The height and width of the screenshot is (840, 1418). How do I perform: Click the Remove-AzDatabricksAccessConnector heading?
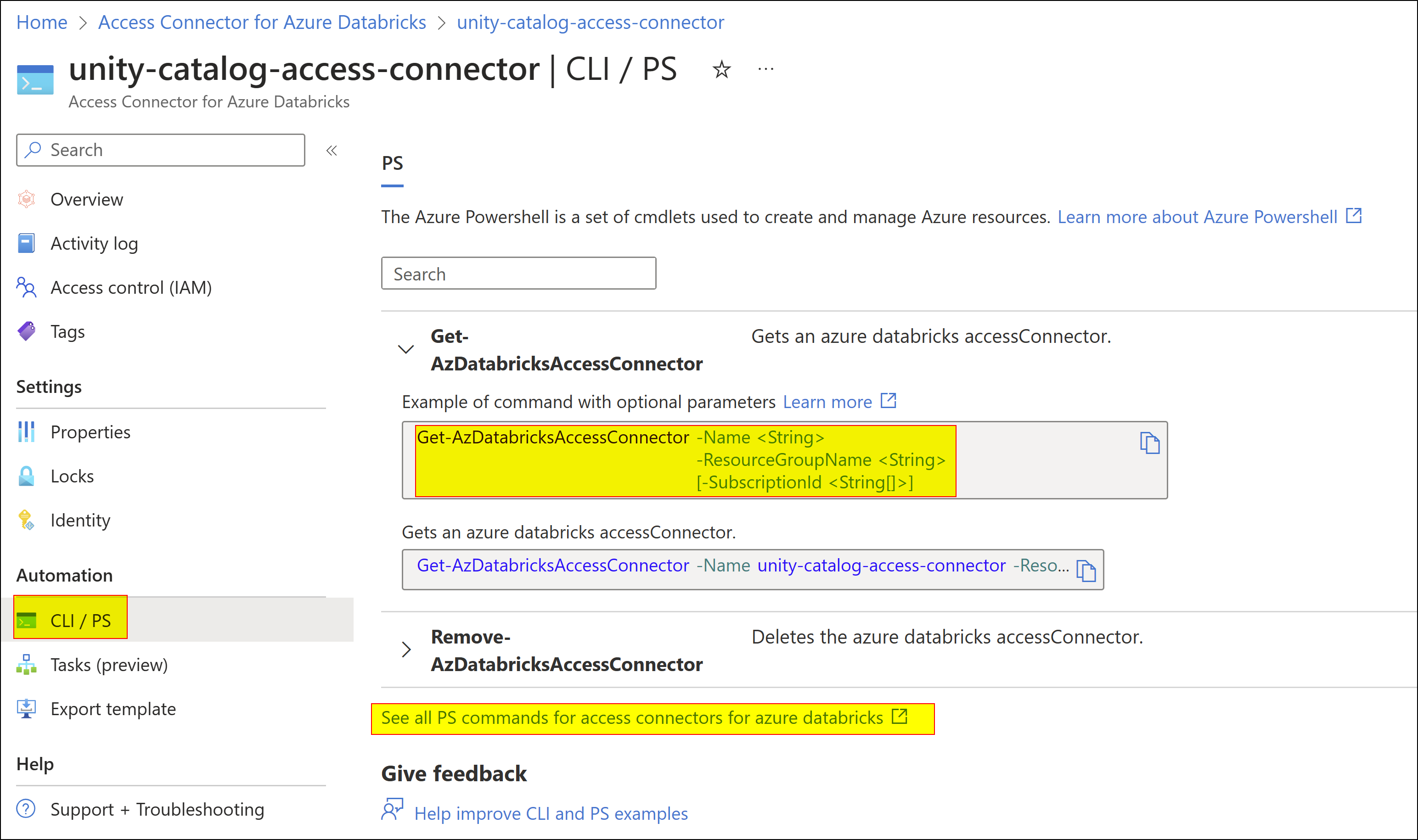(567, 650)
